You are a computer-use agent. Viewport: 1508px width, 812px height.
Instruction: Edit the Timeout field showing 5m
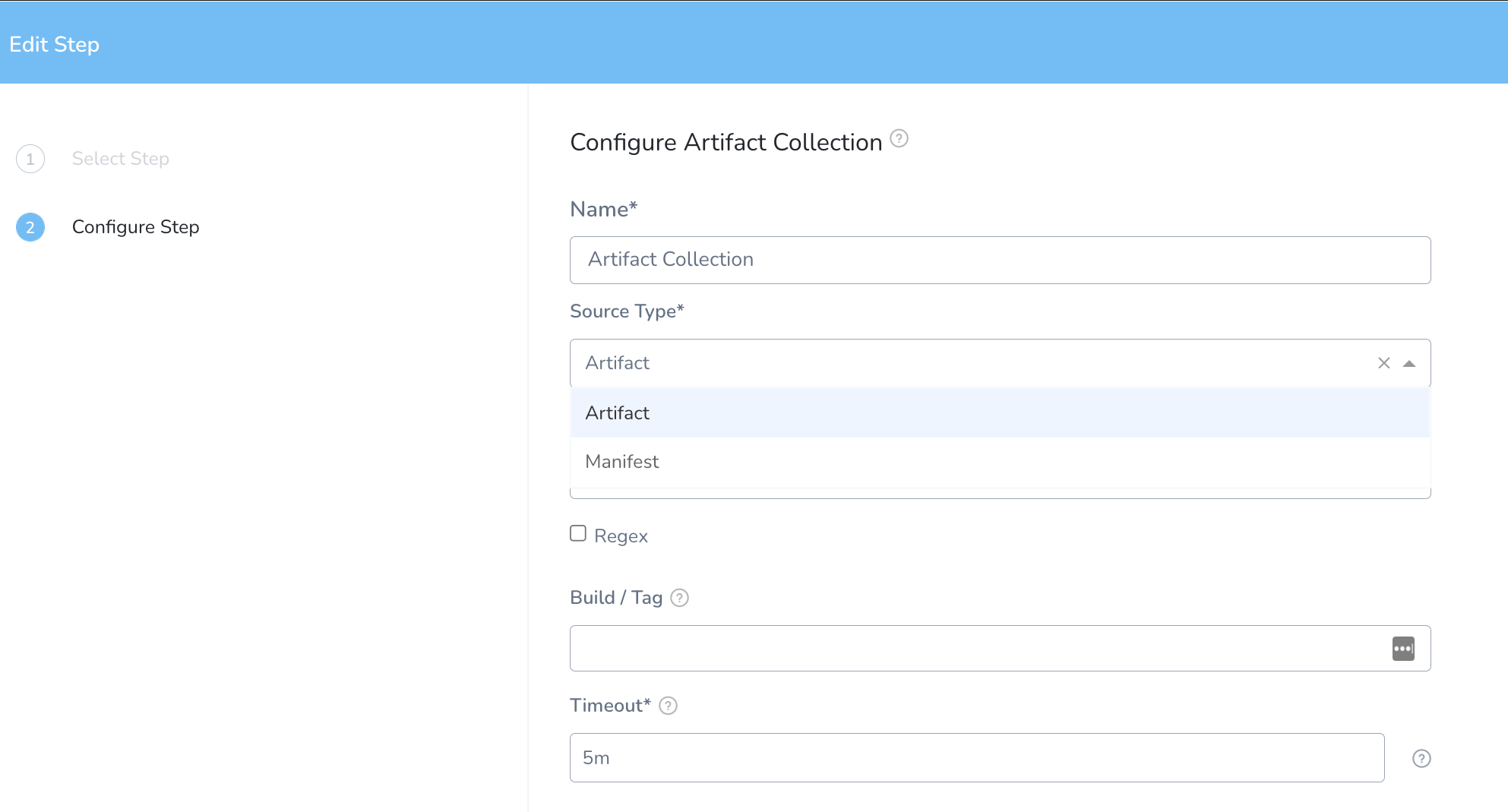[977, 757]
